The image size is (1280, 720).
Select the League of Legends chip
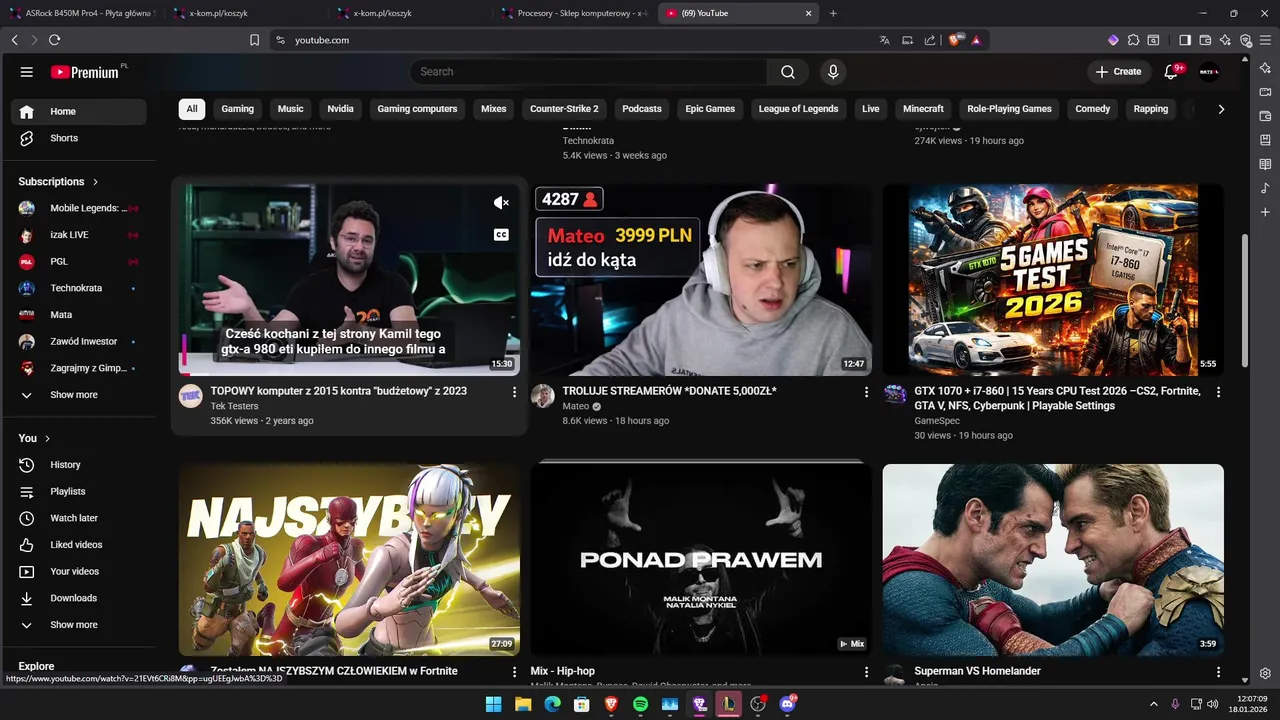(798, 109)
